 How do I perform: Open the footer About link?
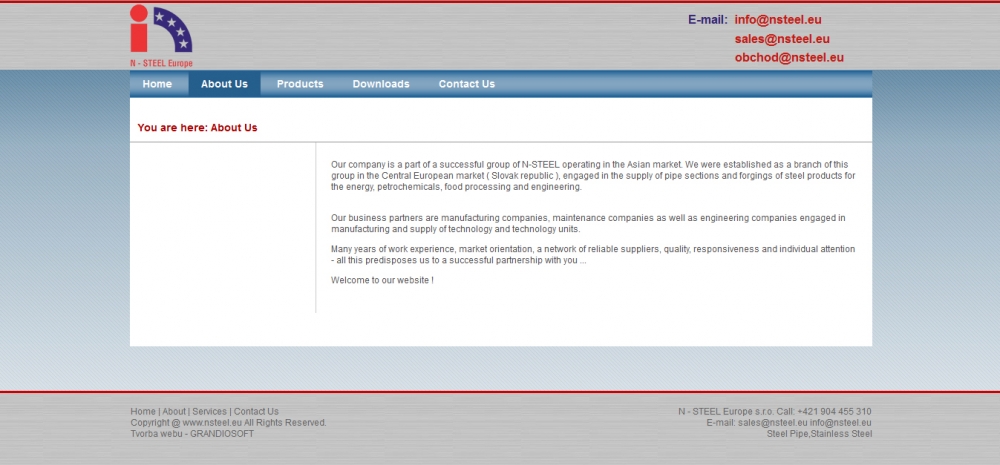[174, 411]
